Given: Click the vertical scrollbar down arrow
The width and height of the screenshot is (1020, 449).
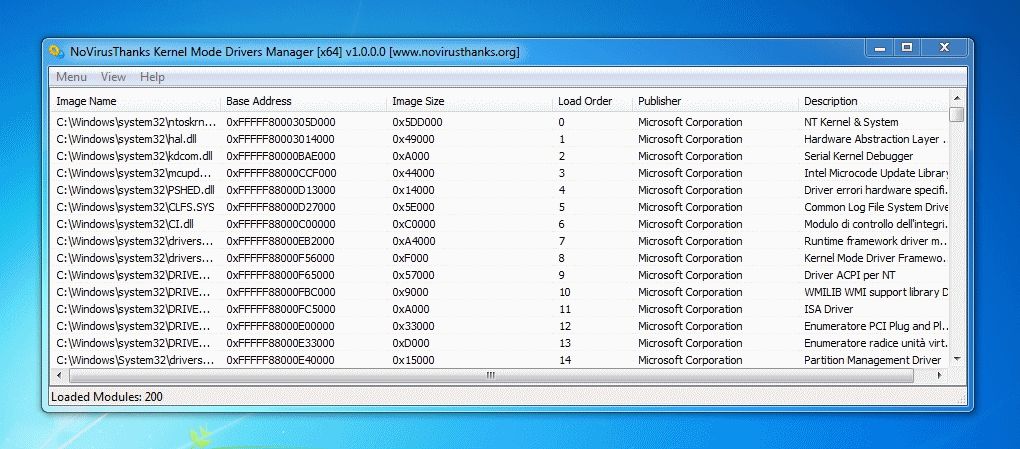Looking at the screenshot, I should (x=956, y=359).
